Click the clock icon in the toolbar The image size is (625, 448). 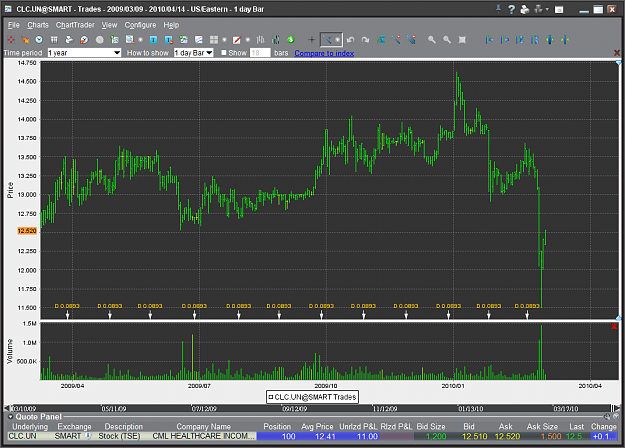(x=39, y=39)
